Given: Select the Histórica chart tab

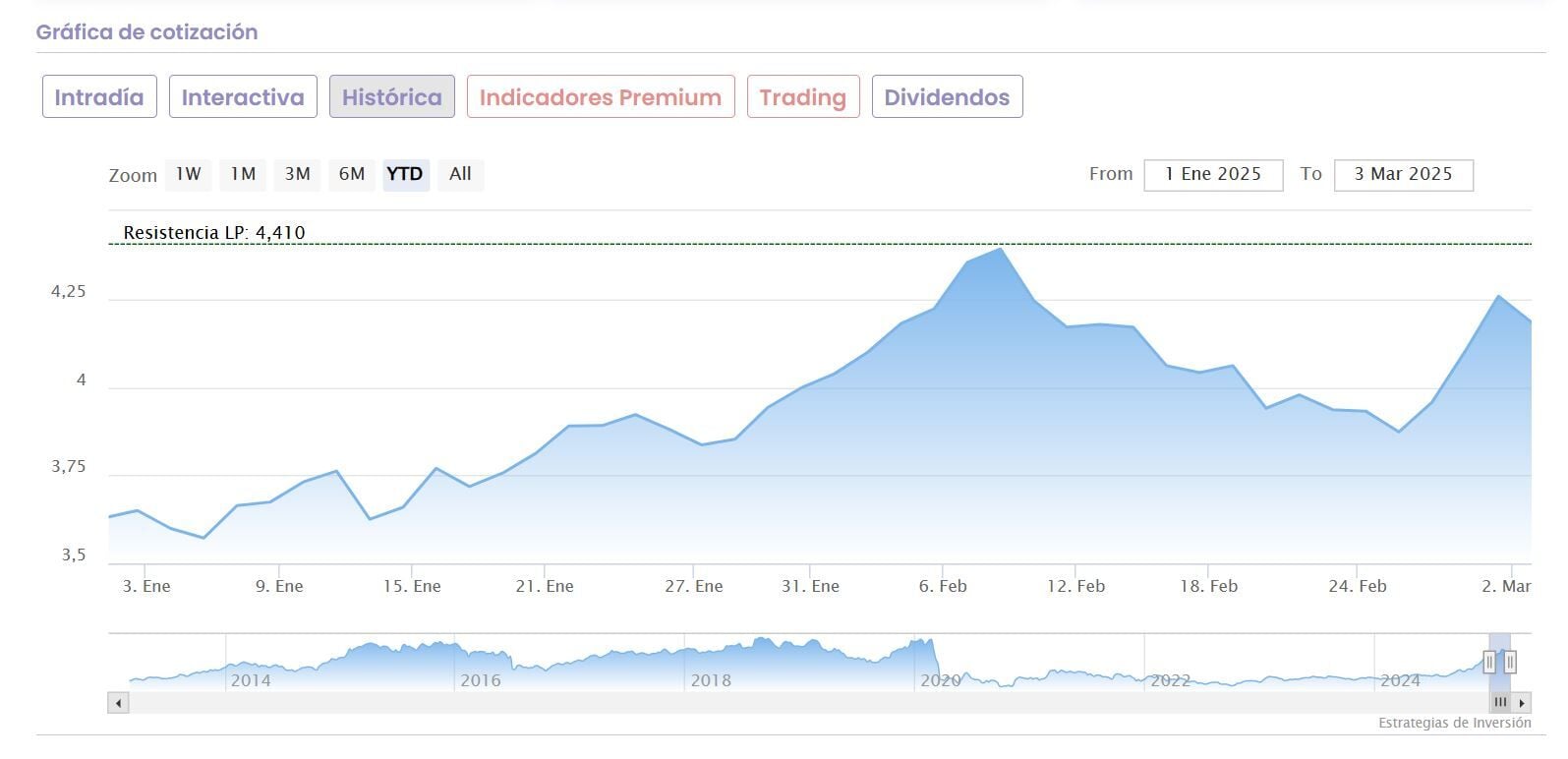Looking at the screenshot, I should pos(391,97).
